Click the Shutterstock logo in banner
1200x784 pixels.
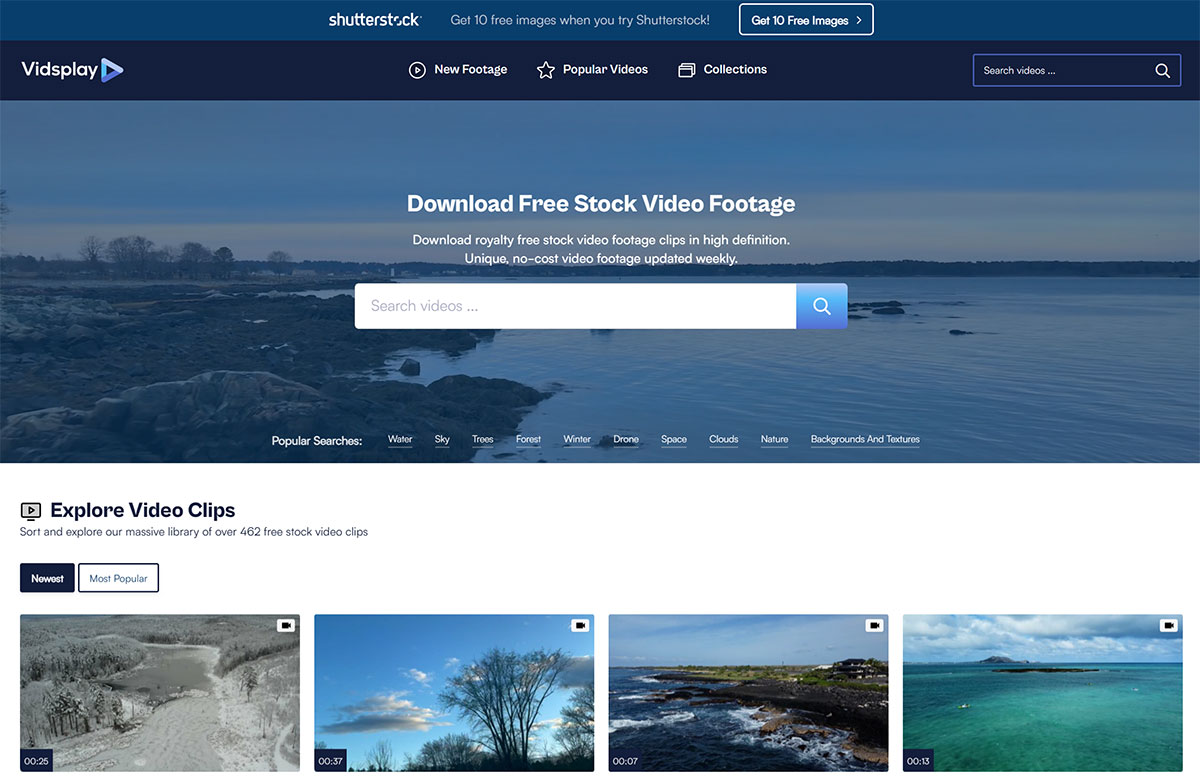[375, 20]
